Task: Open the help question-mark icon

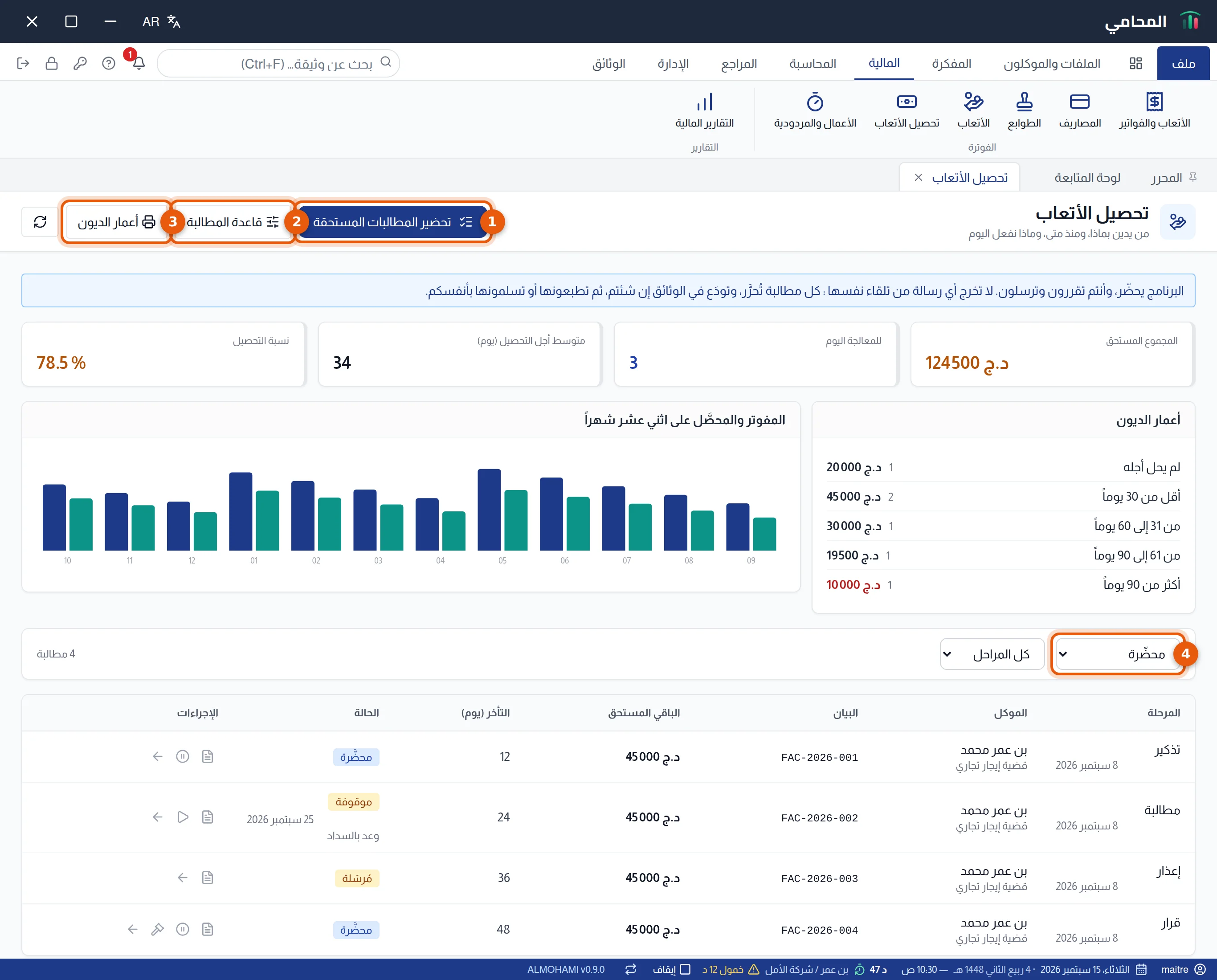Action: [x=108, y=63]
